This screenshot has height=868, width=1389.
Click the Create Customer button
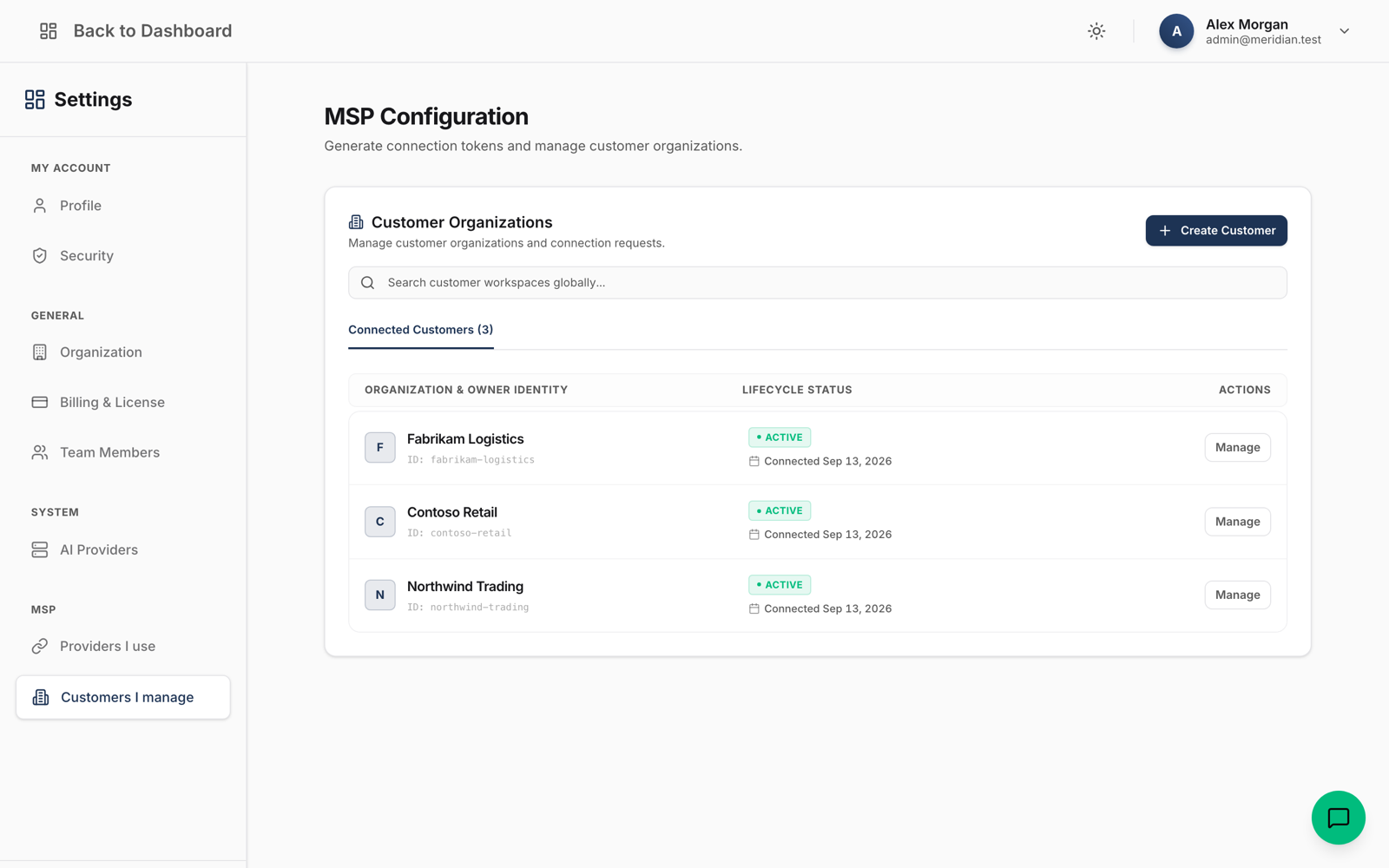1216,231
